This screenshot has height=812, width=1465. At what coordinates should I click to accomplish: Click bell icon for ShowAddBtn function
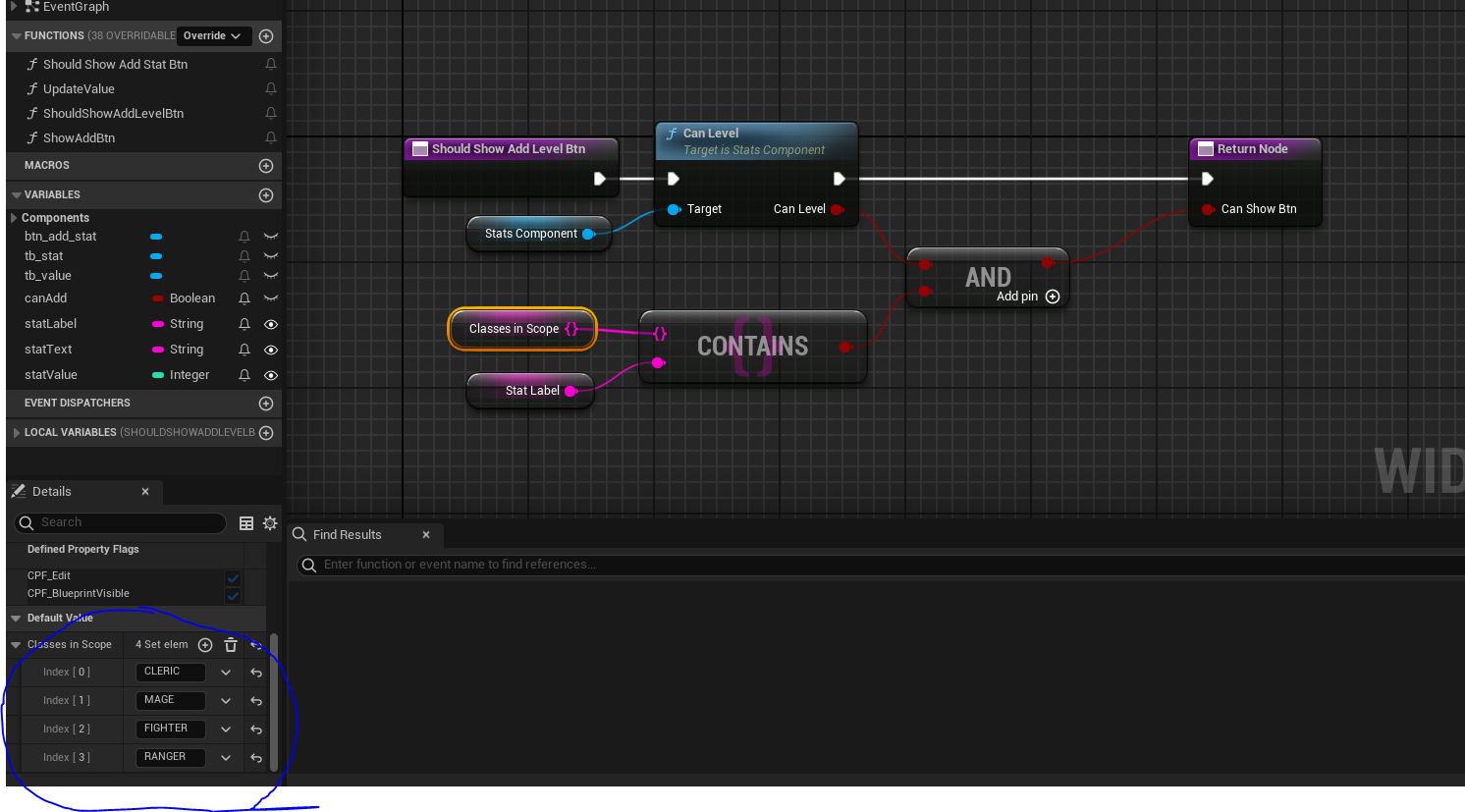pos(271,138)
